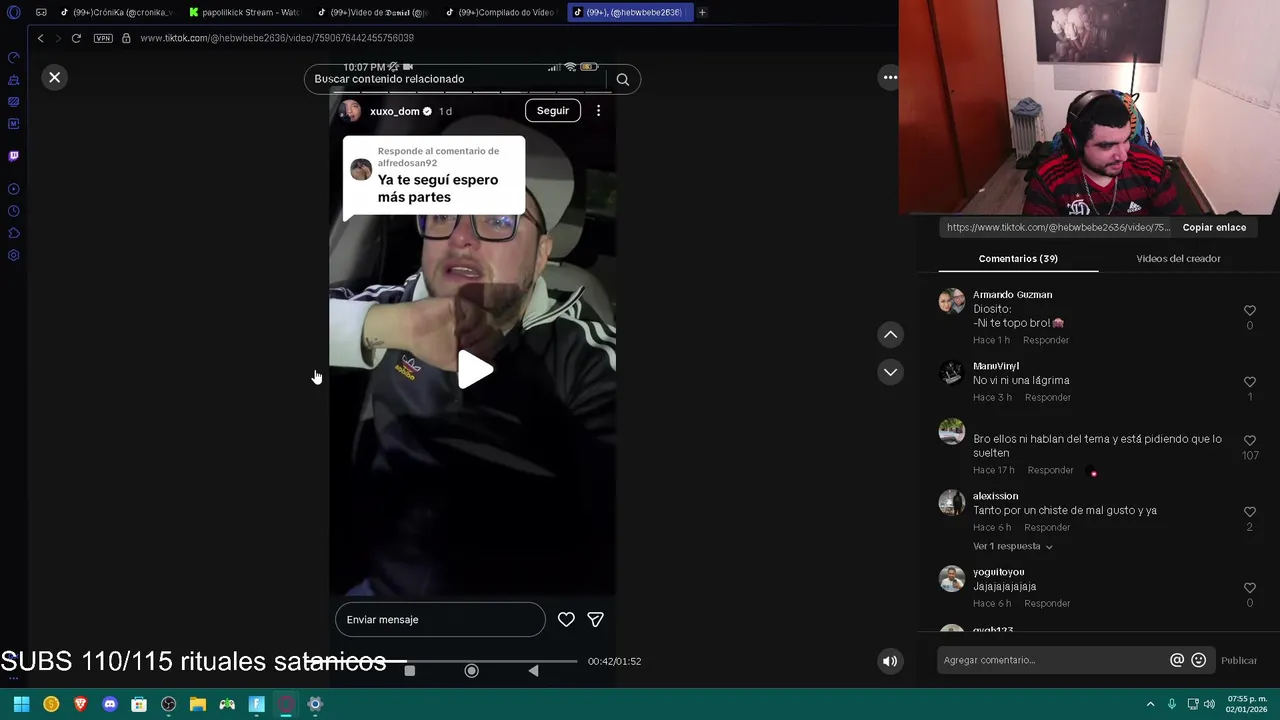Open the GX Corner gamepad icon
The width and height of the screenshot is (1280, 720).
coord(41,12)
